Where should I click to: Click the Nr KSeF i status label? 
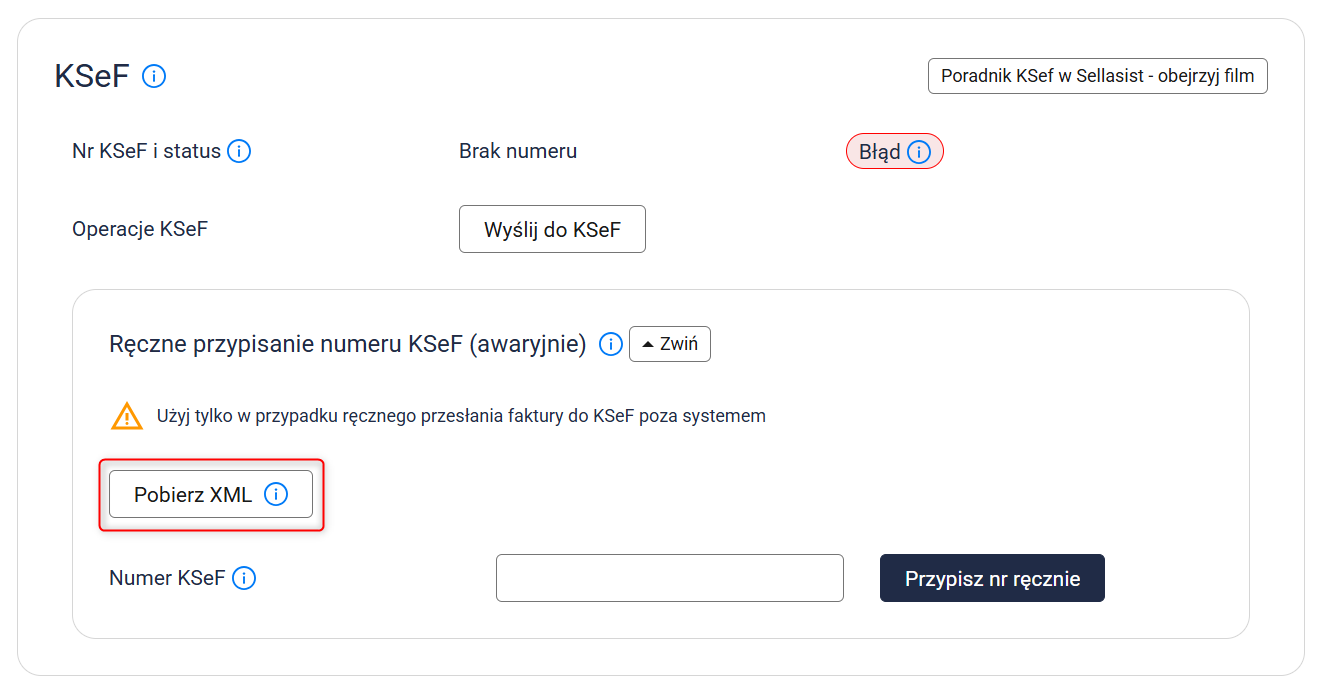(x=146, y=152)
